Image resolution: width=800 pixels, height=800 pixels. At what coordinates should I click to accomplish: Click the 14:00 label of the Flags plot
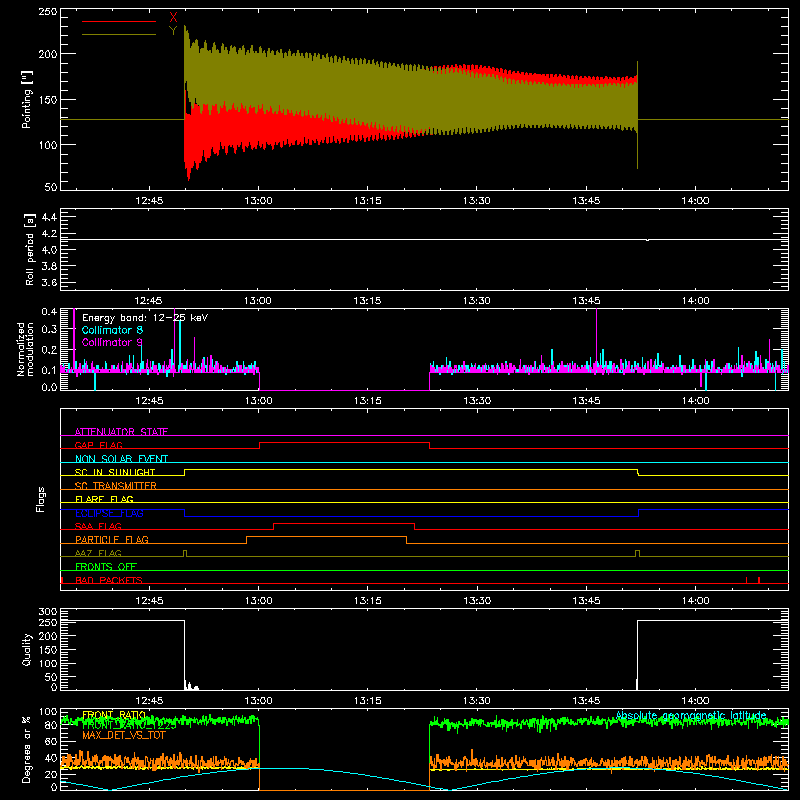(695, 601)
